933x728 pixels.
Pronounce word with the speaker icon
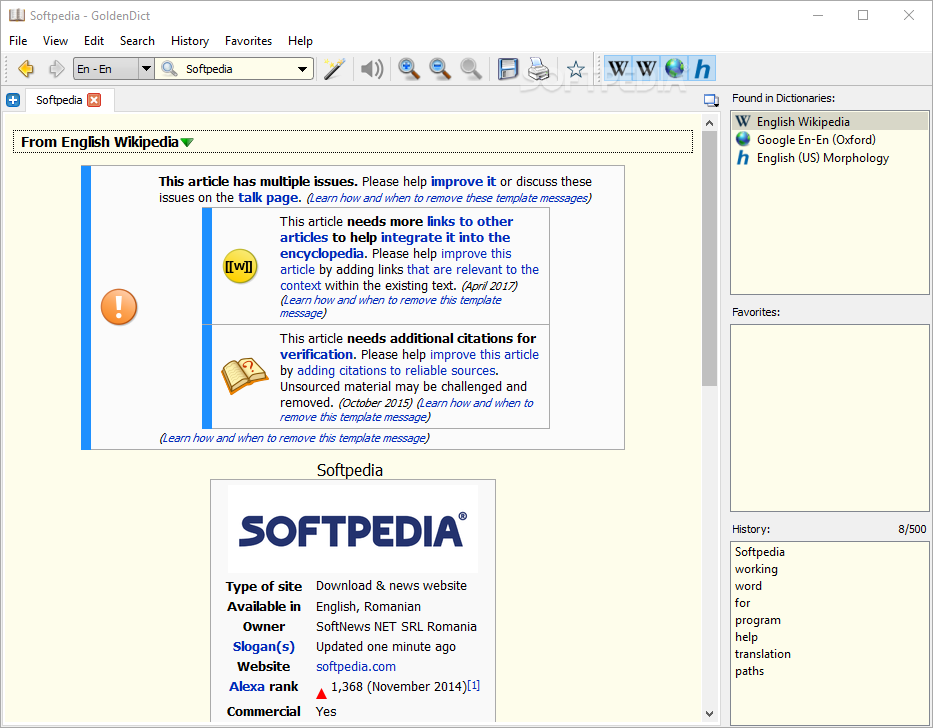coord(372,69)
